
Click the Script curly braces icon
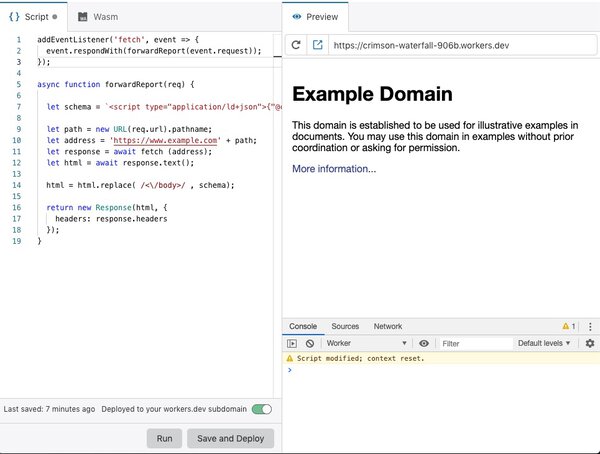click(x=14, y=17)
